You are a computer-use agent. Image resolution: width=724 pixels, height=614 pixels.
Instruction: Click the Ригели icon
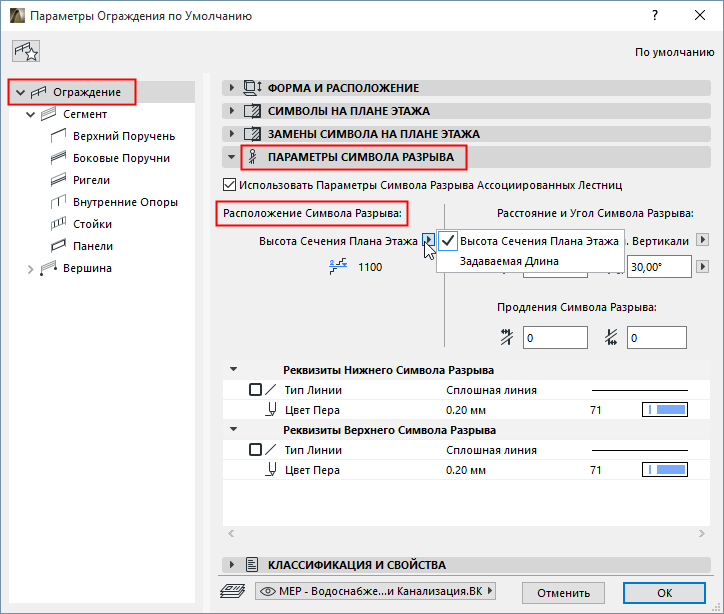58,180
